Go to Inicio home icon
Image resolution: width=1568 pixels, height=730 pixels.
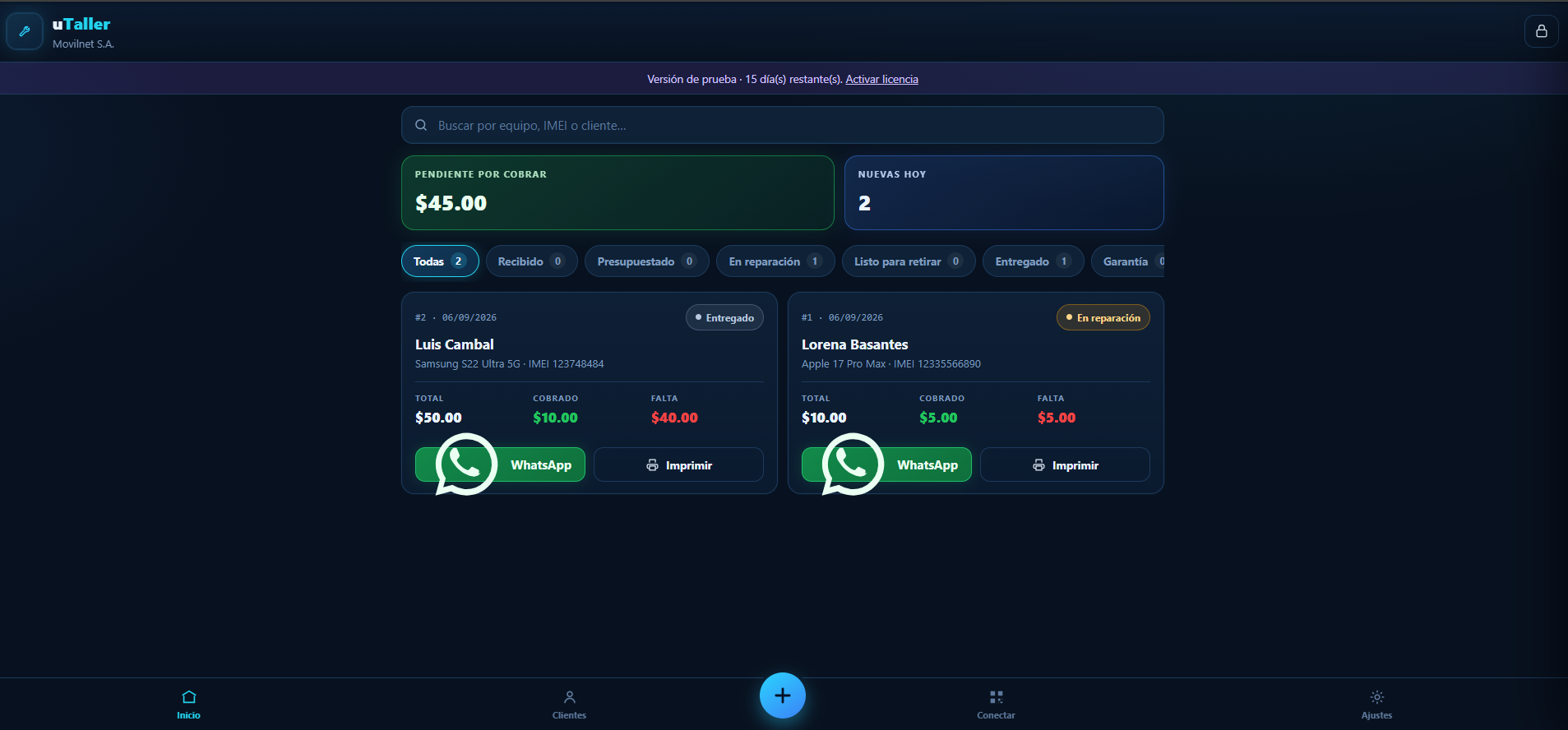188,697
